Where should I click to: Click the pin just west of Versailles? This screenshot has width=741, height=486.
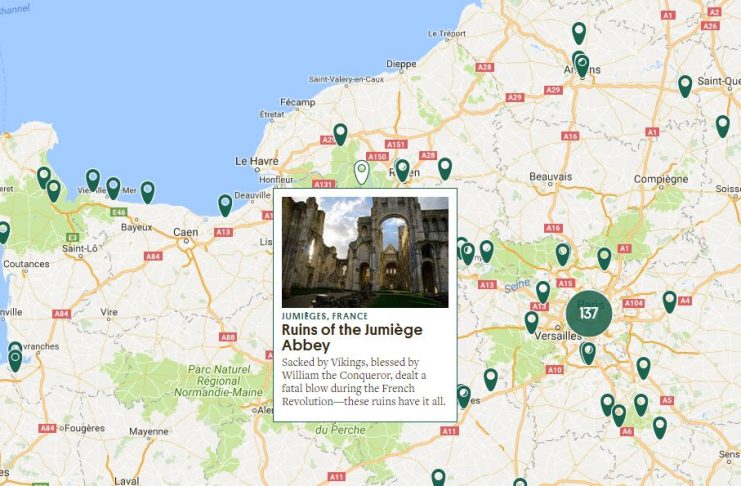click(532, 322)
